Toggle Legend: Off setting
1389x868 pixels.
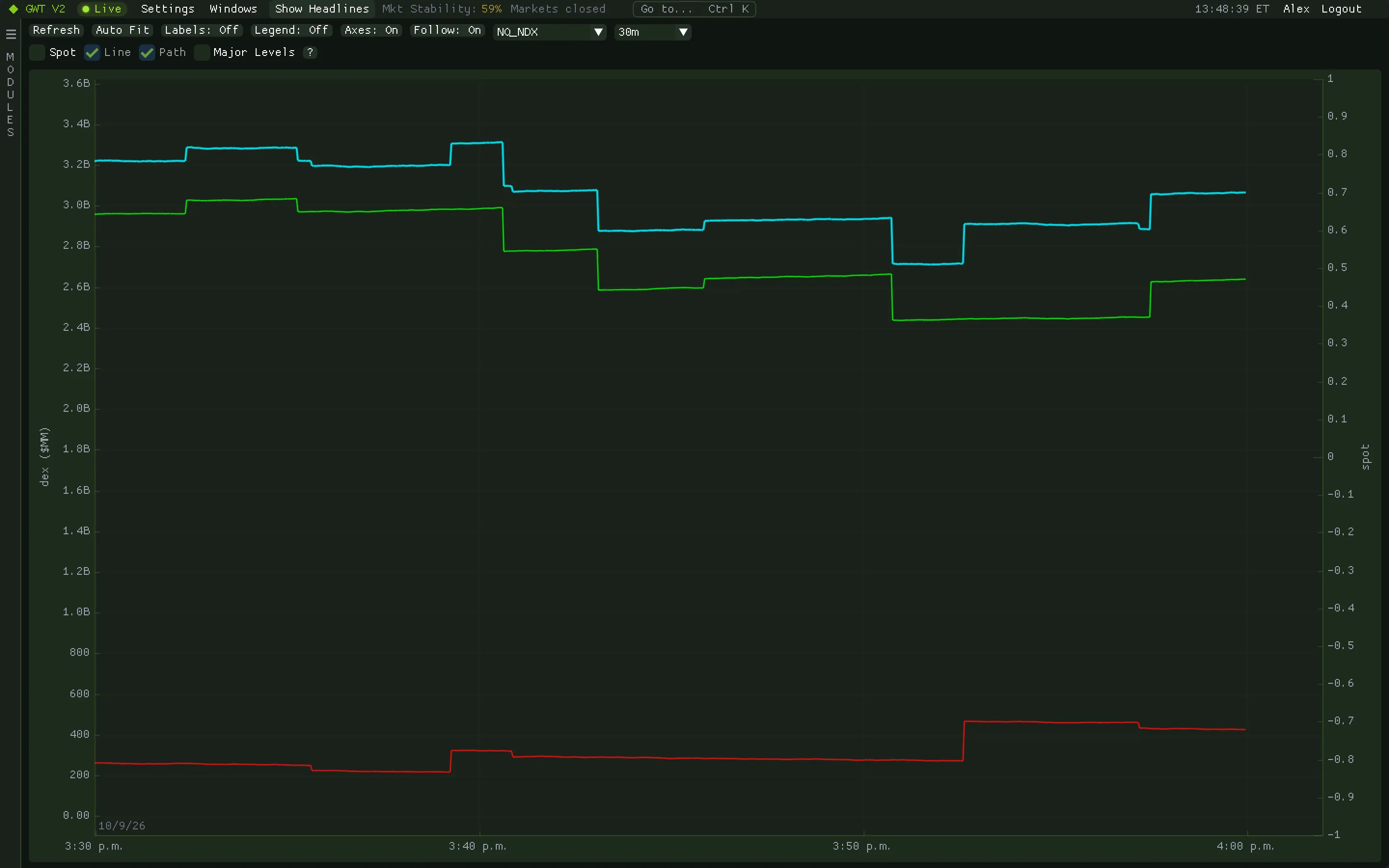(292, 30)
